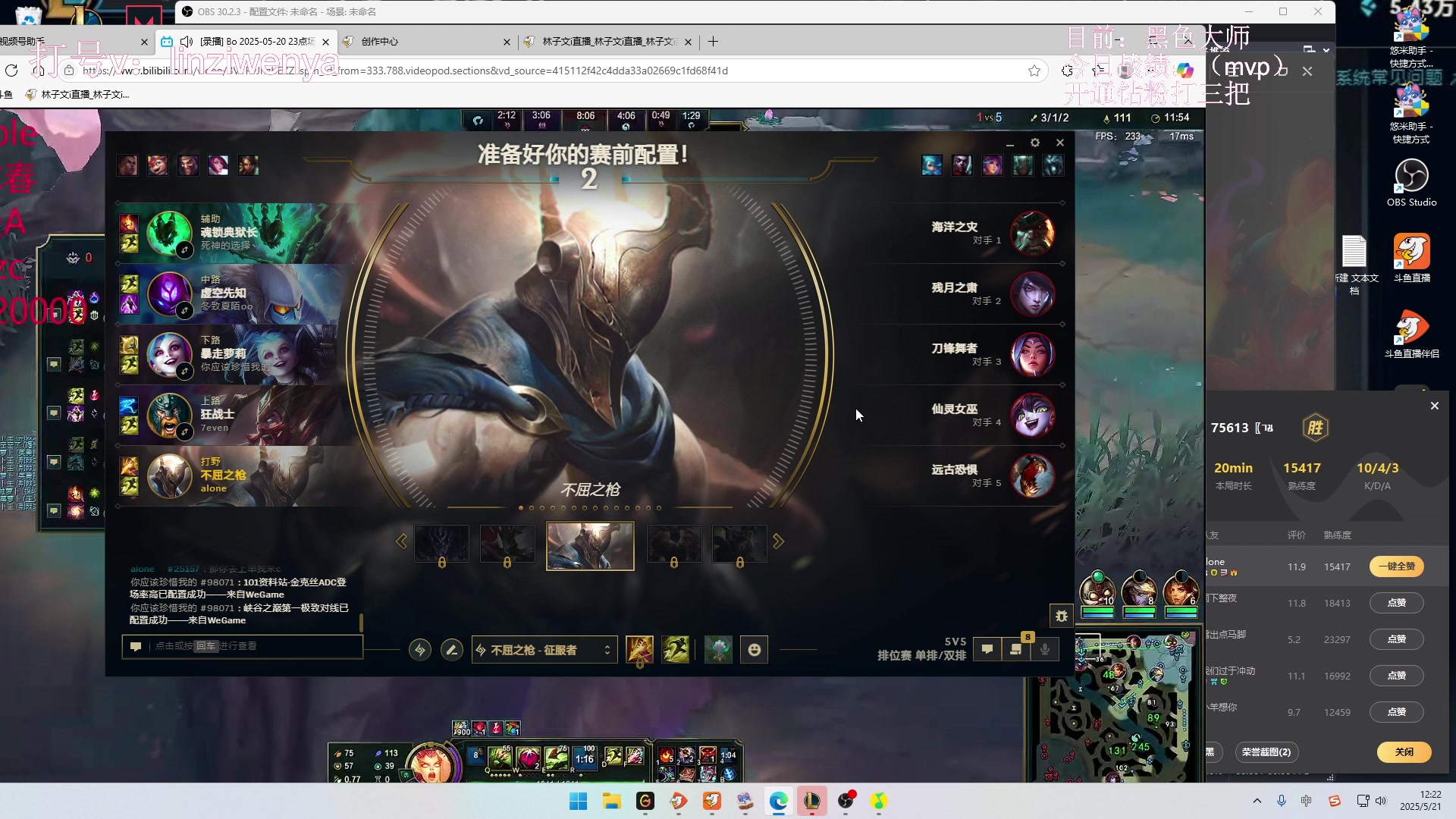The image size is (1456, 819).
Task: Open Windows Start menu
Action: point(578,801)
